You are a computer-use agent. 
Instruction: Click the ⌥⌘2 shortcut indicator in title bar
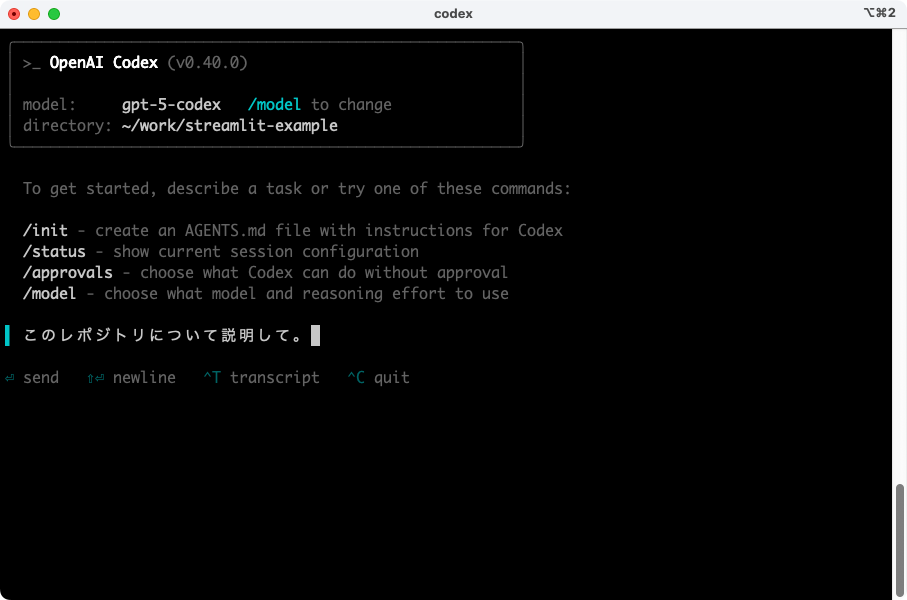tap(879, 13)
